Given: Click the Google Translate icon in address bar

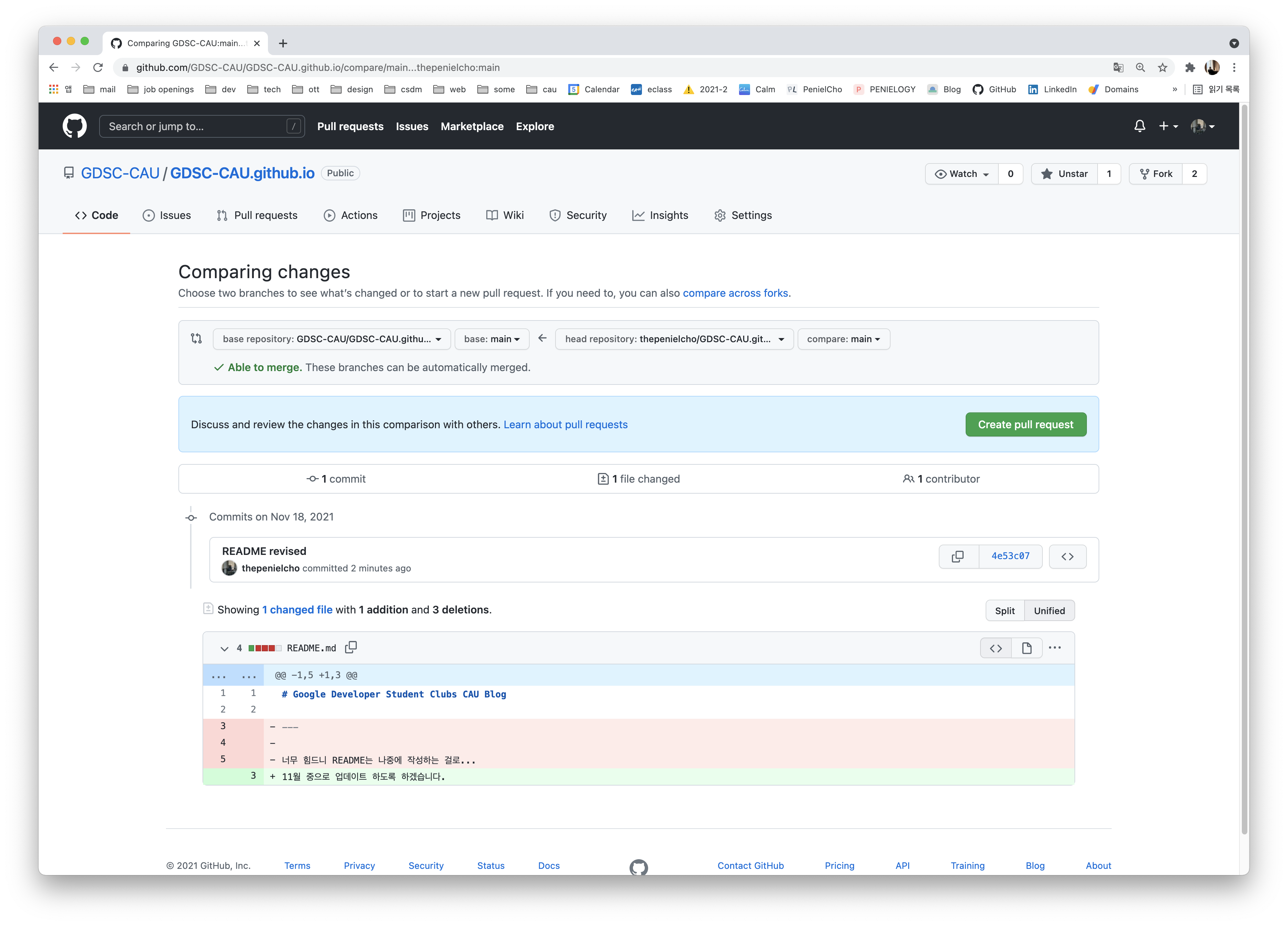Looking at the screenshot, I should click(1118, 67).
